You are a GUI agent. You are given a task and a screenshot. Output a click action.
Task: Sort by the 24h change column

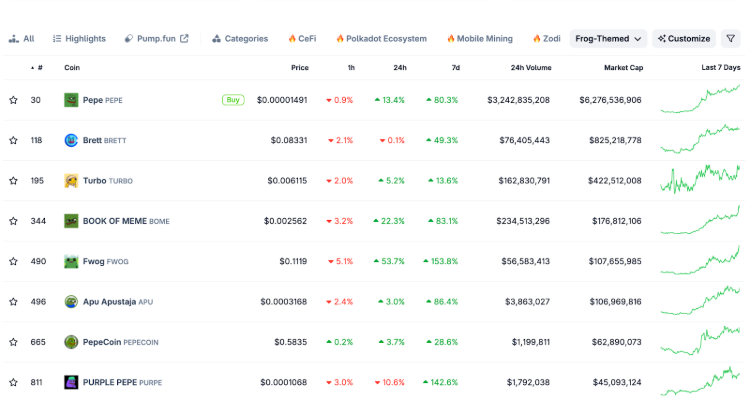point(400,68)
